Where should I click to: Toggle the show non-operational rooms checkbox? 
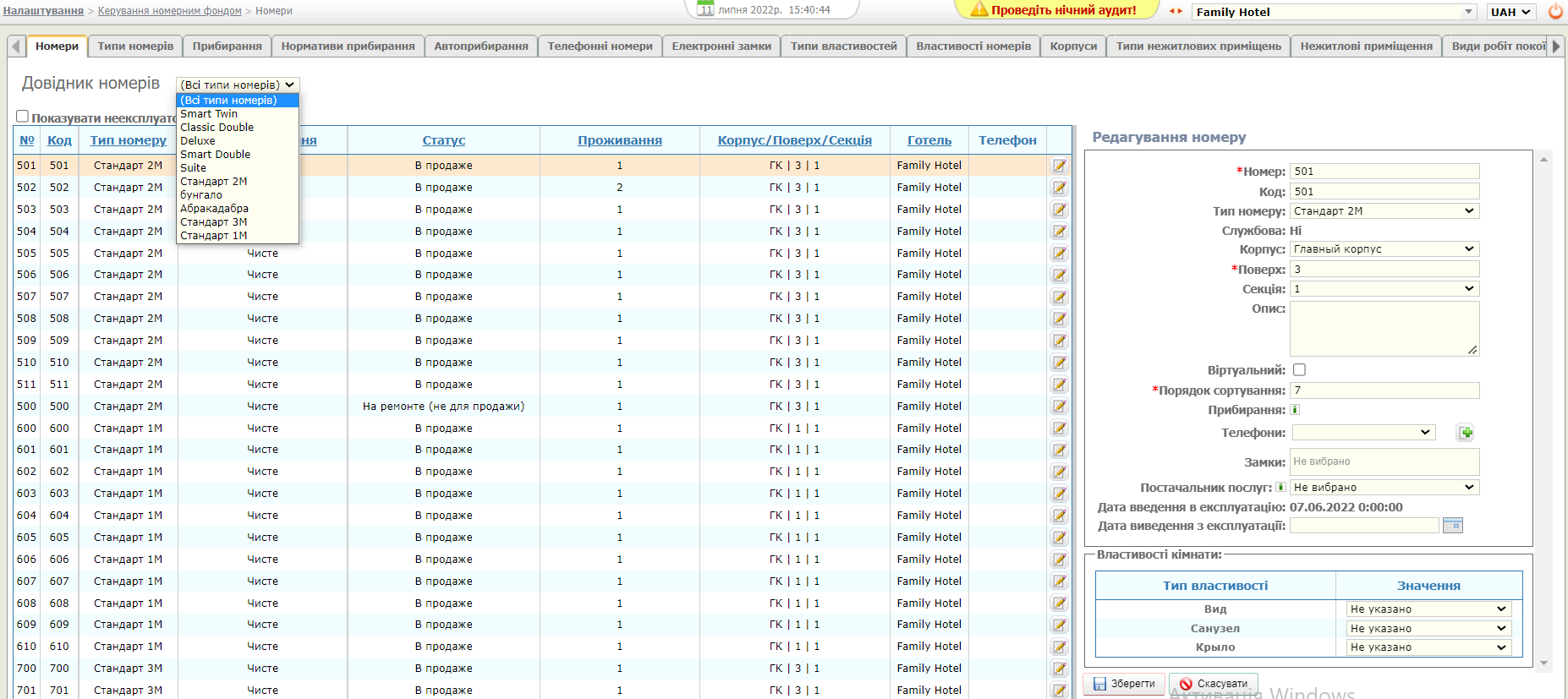click(23, 117)
